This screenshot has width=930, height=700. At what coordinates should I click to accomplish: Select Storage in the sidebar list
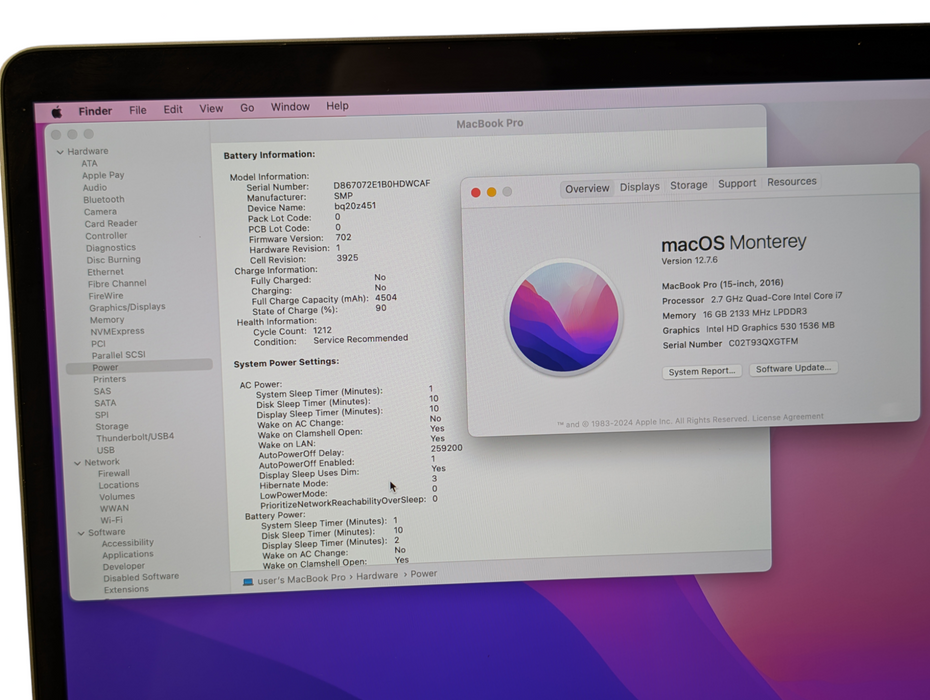[112, 427]
